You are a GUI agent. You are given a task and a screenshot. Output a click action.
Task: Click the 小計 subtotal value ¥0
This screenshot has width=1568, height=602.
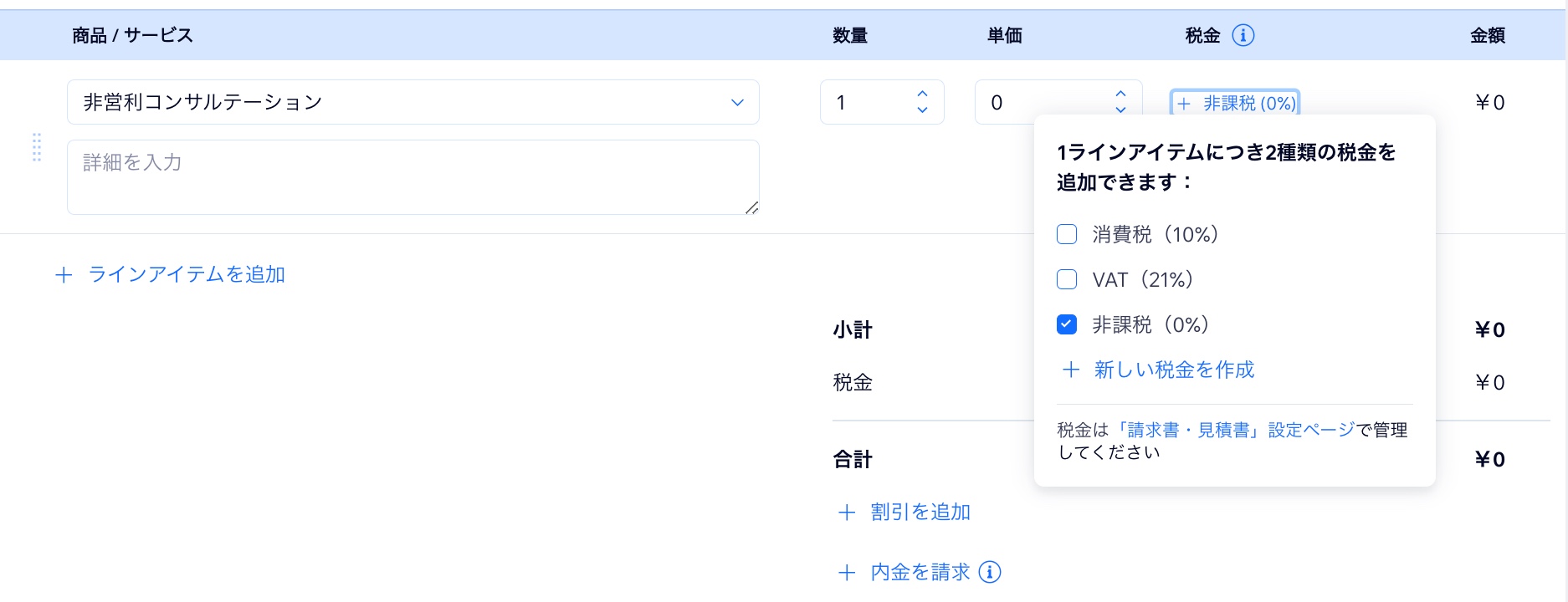1490,329
